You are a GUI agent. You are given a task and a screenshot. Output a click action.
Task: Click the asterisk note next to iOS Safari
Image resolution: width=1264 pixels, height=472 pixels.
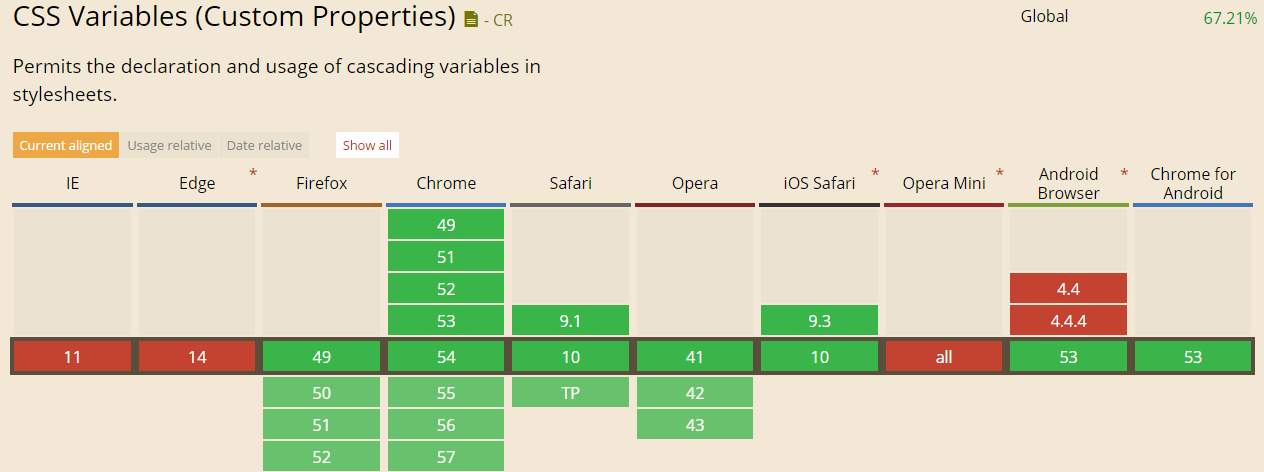[x=876, y=174]
